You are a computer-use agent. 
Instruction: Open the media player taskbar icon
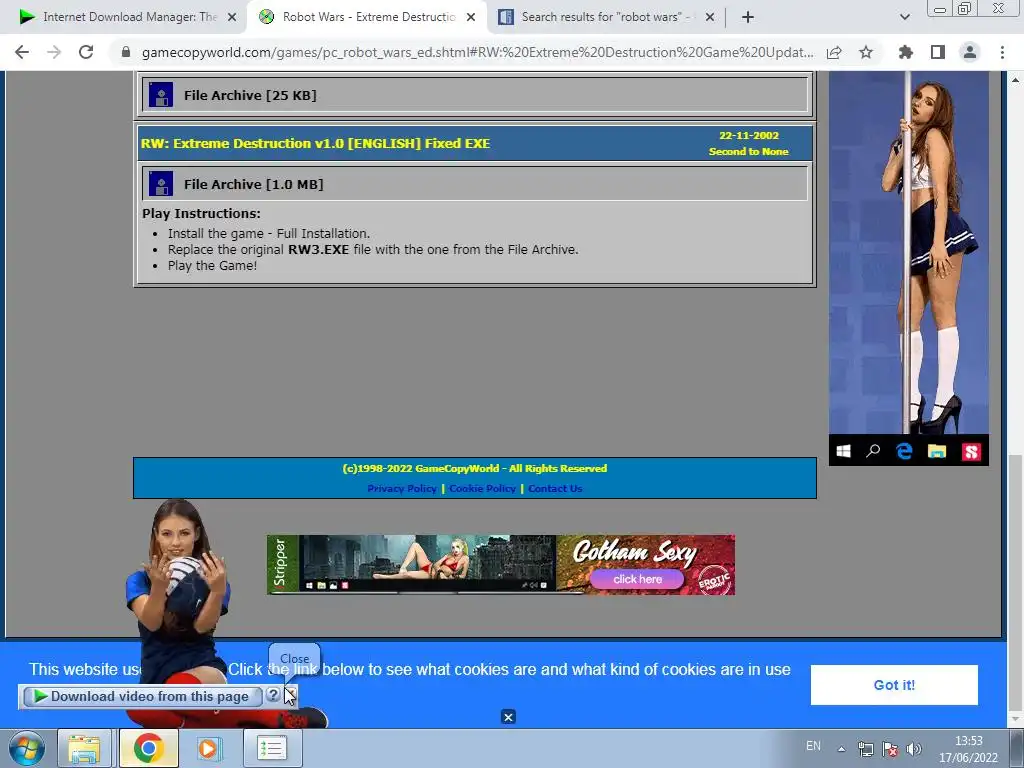click(x=209, y=748)
